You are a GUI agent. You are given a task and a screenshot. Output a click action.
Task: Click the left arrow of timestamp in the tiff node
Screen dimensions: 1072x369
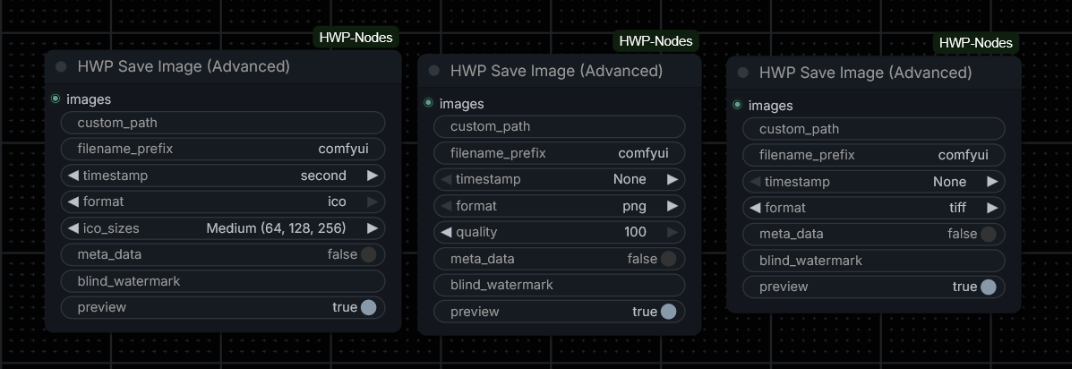[x=755, y=182]
